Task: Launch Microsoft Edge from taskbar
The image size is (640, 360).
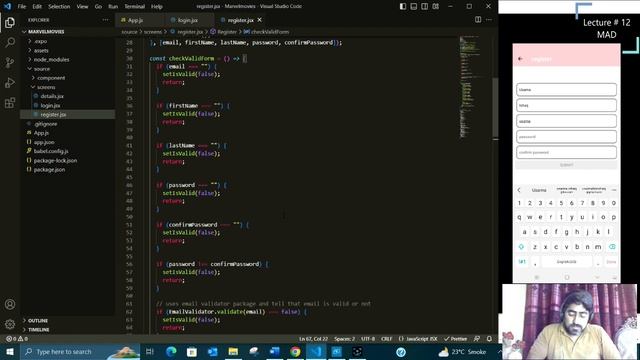Action: pos(171,351)
